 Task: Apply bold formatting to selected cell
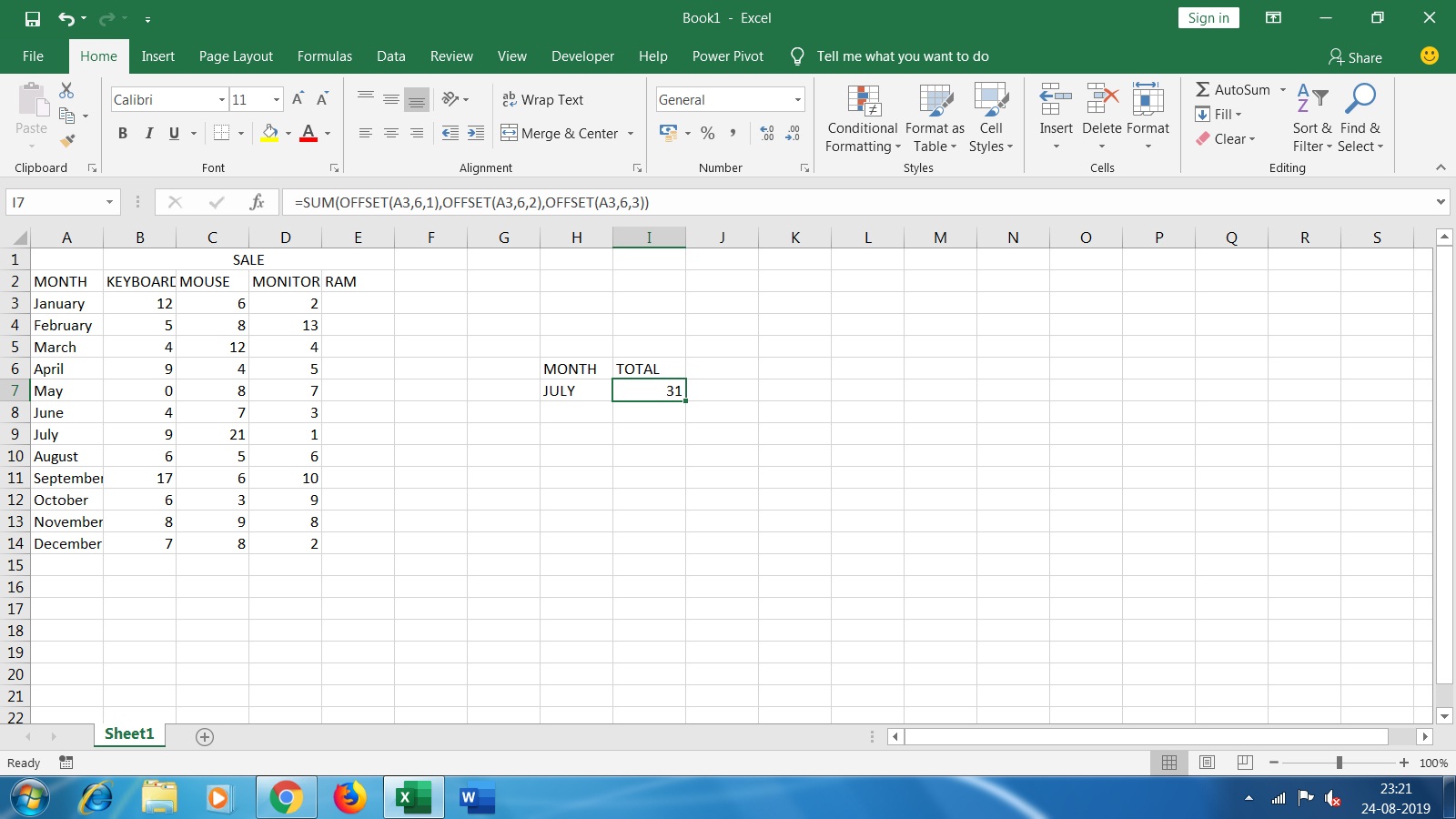point(123,133)
